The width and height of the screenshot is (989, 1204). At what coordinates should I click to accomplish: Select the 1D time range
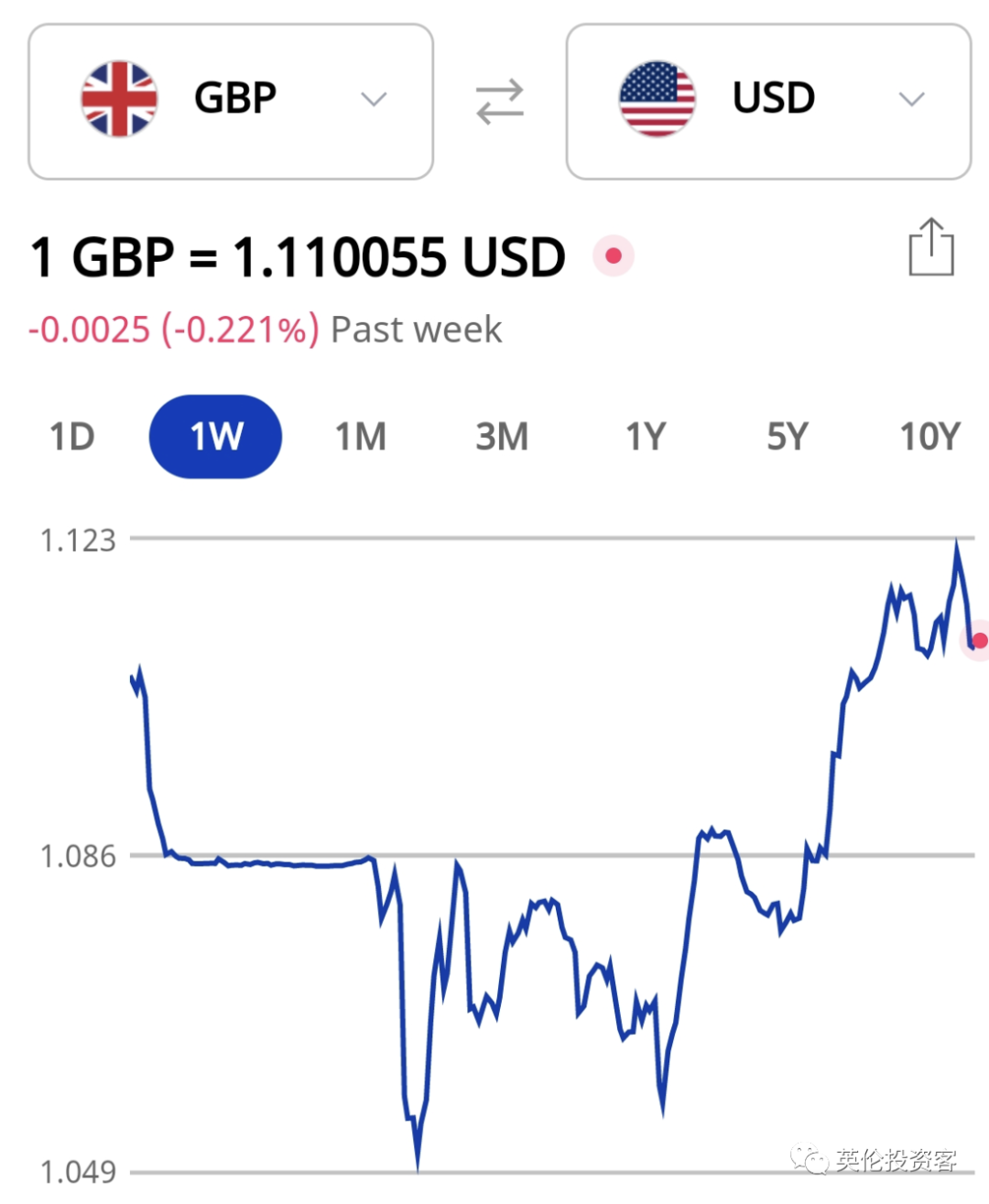[x=71, y=437]
